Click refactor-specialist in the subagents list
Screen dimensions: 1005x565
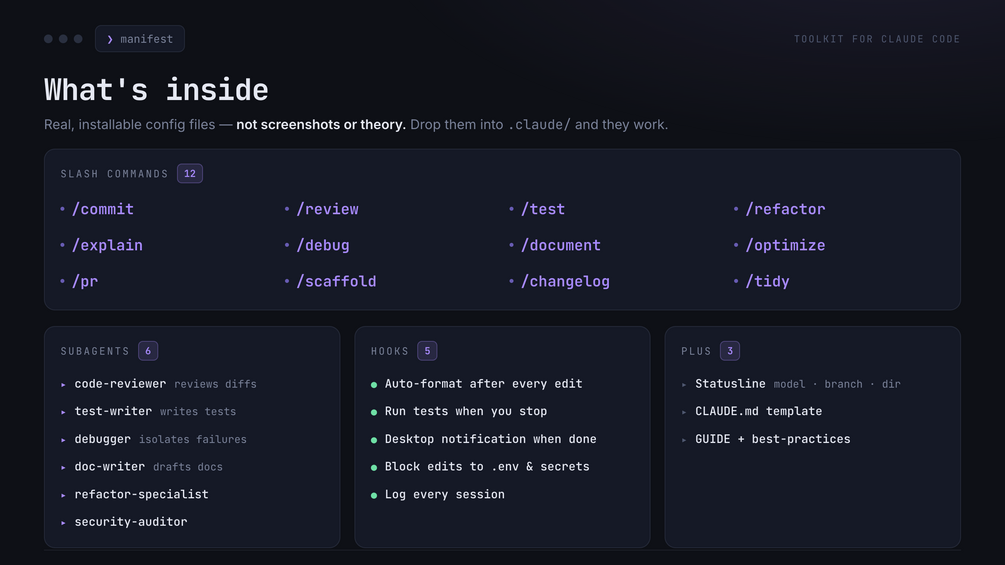141,494
